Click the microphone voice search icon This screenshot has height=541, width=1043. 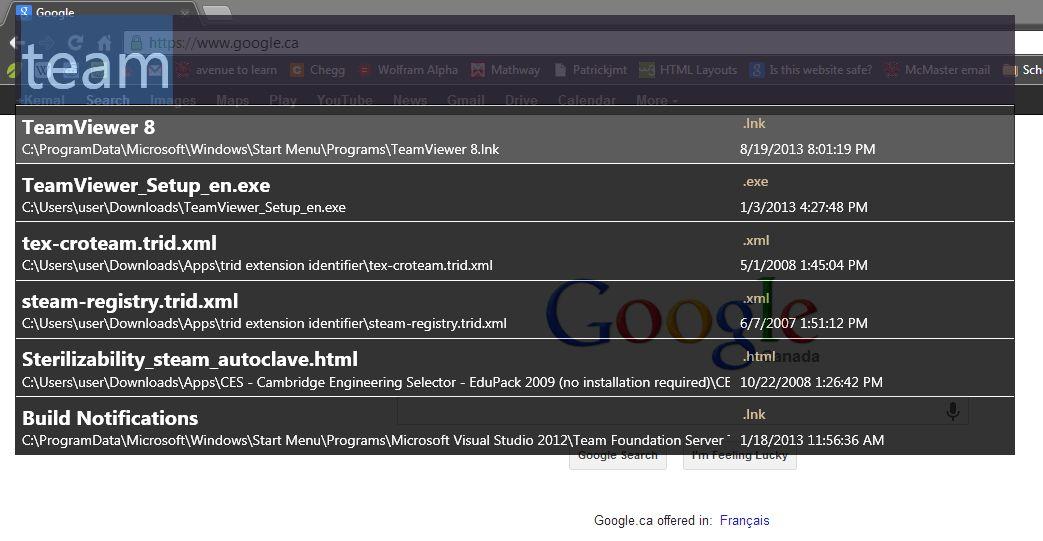[x=953, y=412]
